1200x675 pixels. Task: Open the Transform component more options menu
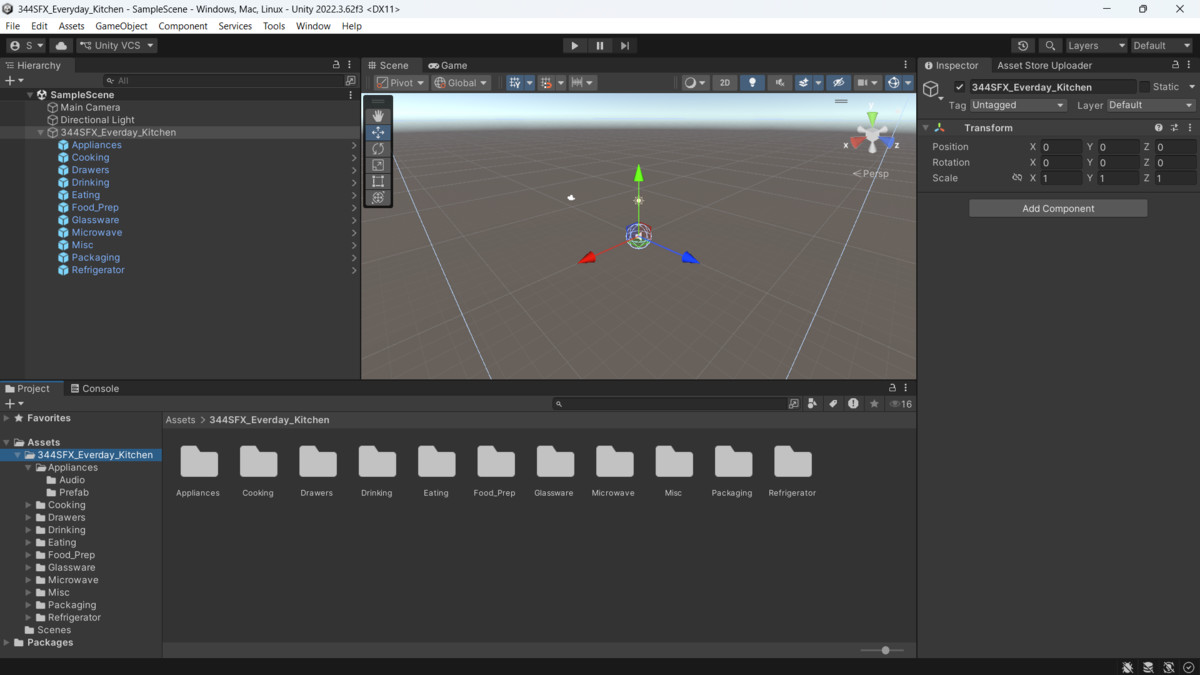1190,128
